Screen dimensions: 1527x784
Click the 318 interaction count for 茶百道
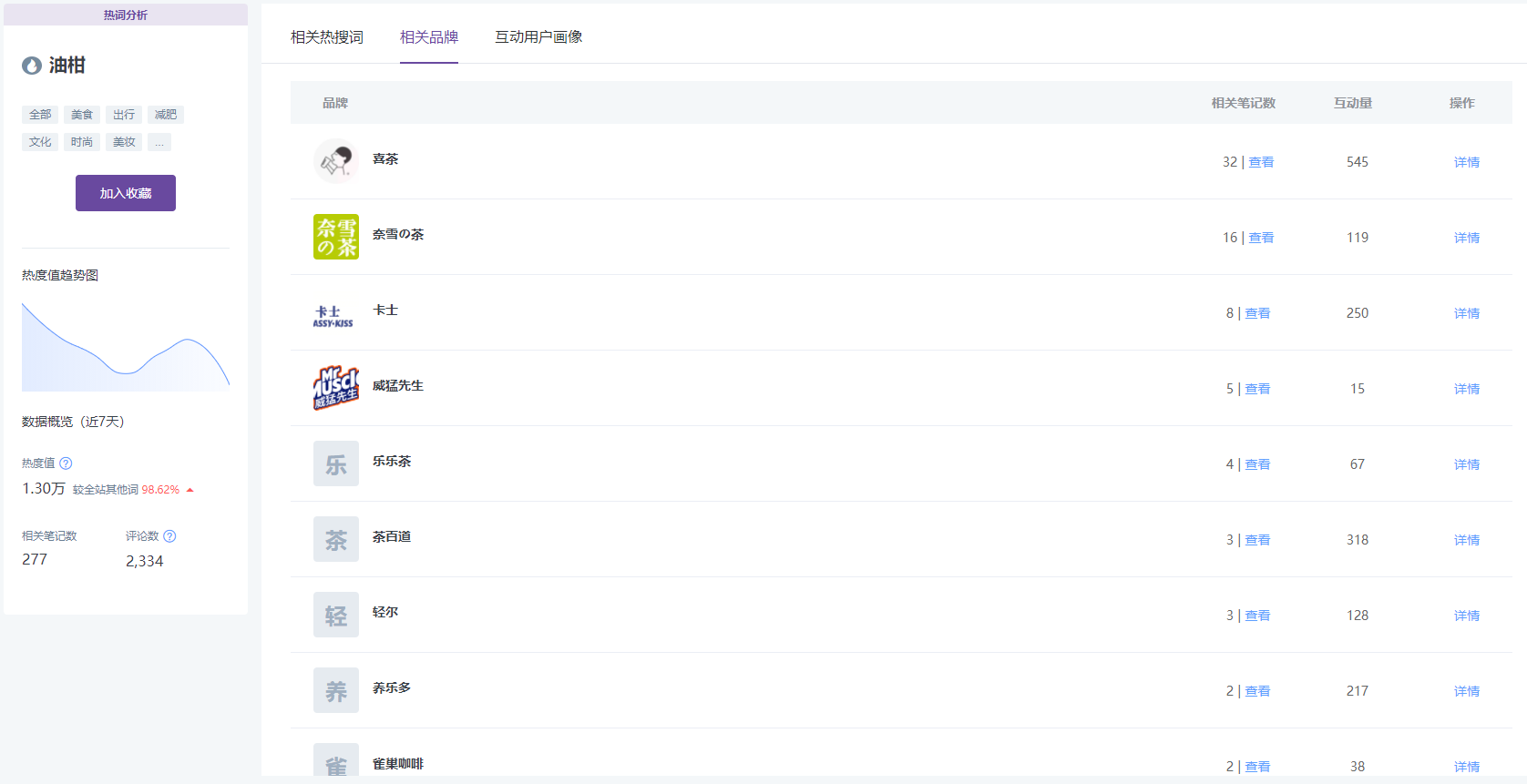[1358, 540]
